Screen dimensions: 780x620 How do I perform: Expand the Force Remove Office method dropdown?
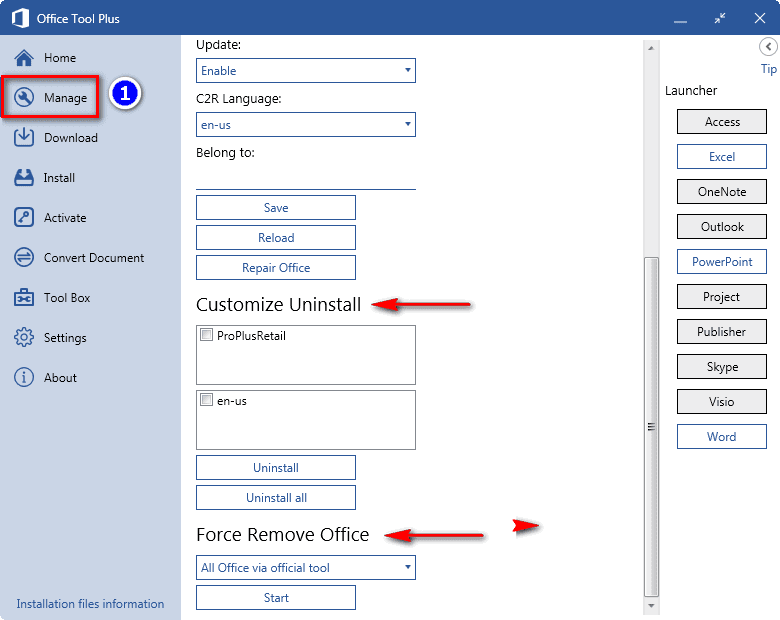305,568
